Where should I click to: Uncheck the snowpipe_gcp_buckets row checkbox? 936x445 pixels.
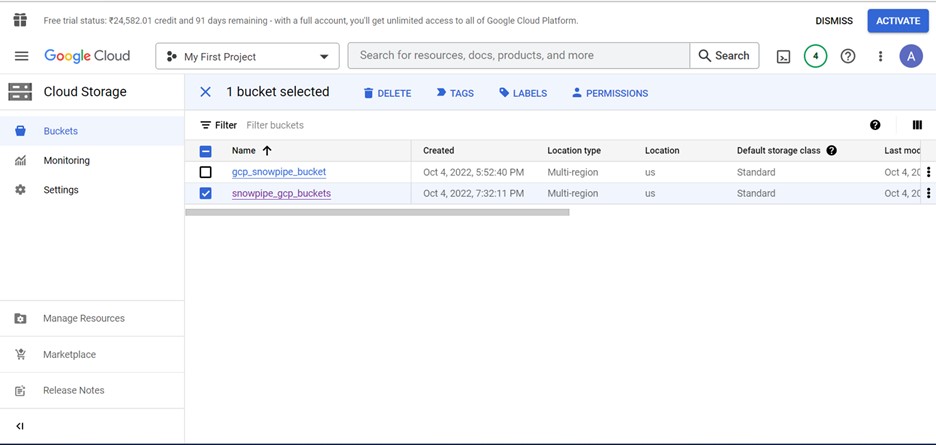point(206,193)
